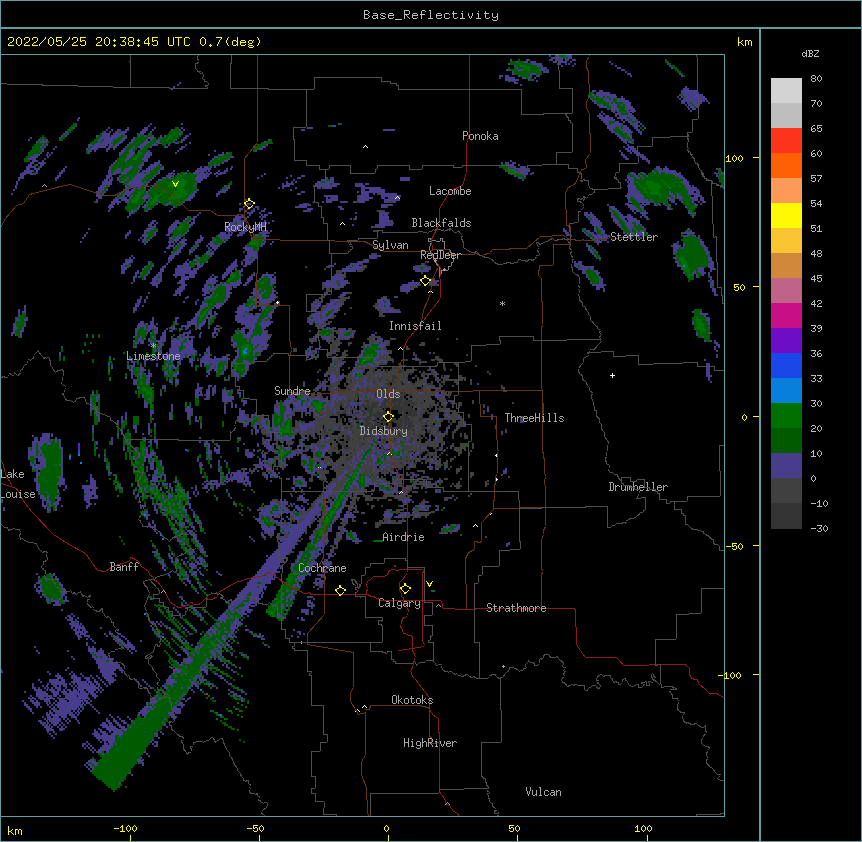
Task: Select the green swatch between 30 and 20
Action: [786, 416]
